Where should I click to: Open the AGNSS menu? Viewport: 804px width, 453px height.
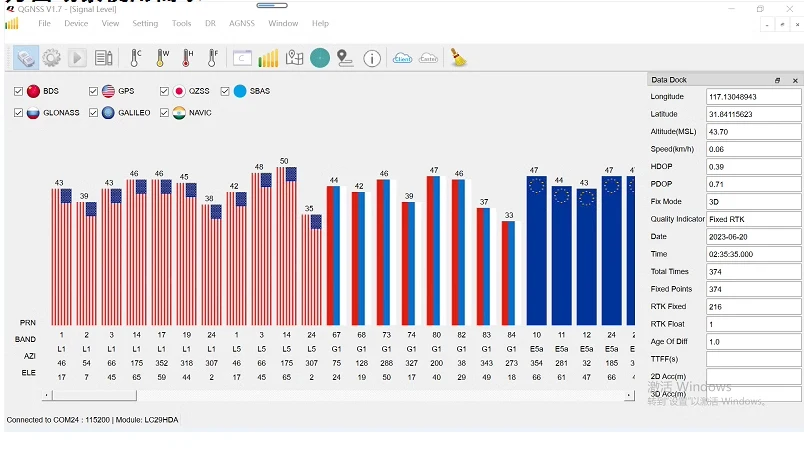coord(241,23)
